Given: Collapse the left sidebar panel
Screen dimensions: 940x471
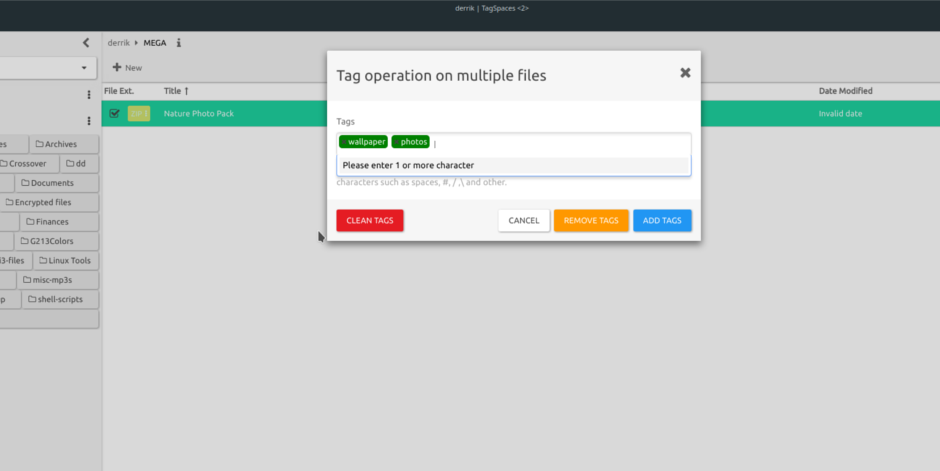Looking at the screenshot, I should [x=86, y=43].
